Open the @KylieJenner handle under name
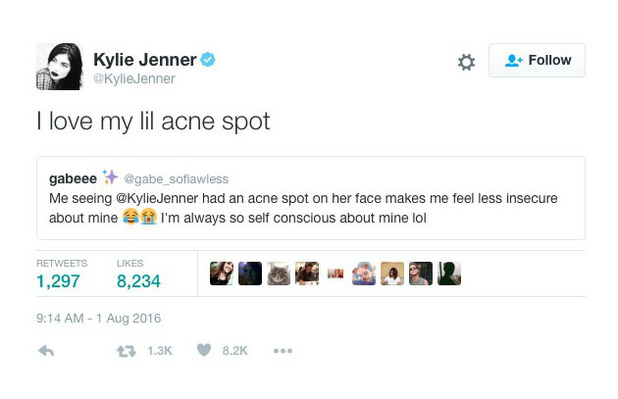This screenshot has width=618, height=399. 134,78
